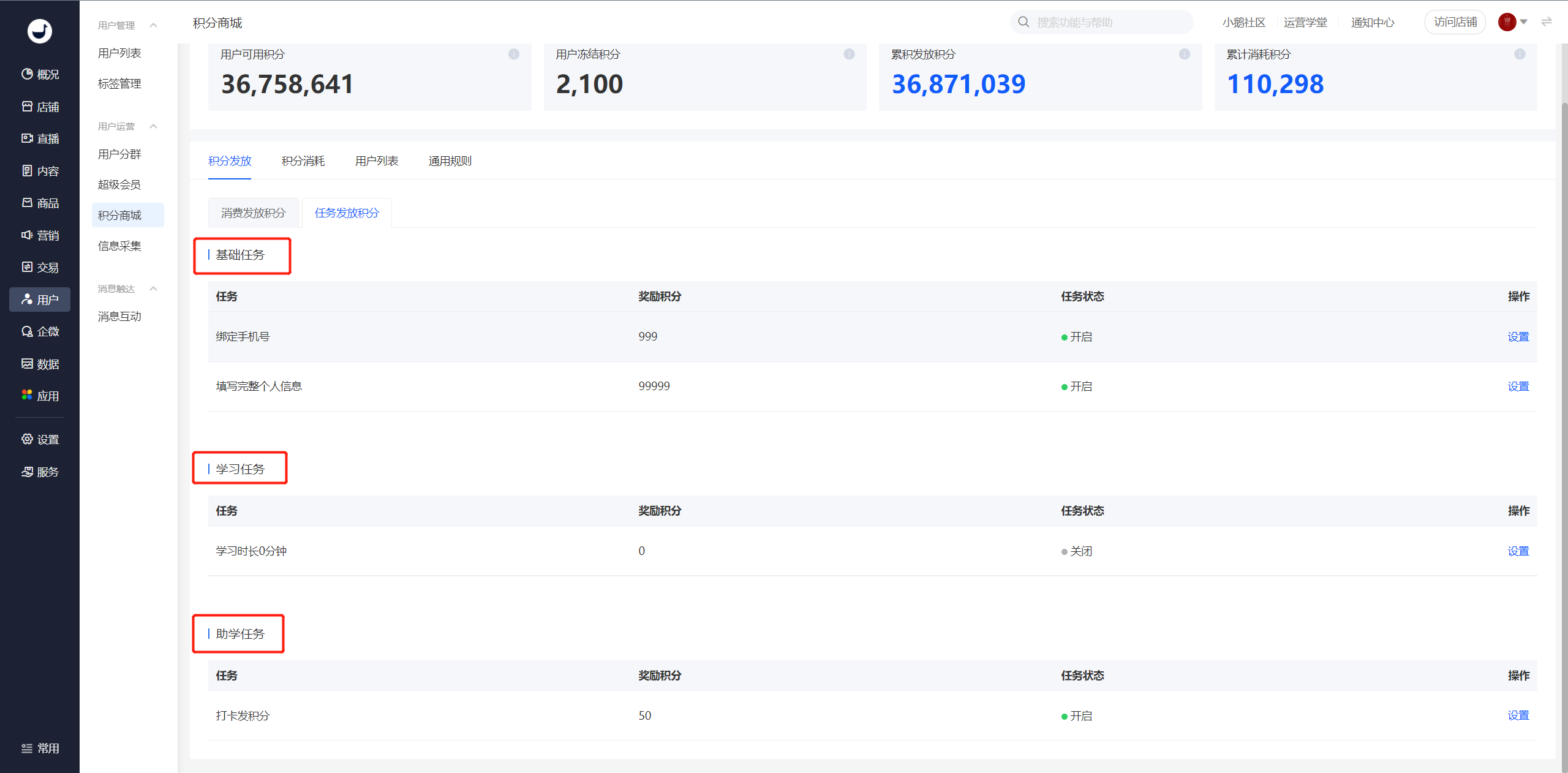Open the 交易 transactions sidebar item
The image size is (1568, 773).
40,267
